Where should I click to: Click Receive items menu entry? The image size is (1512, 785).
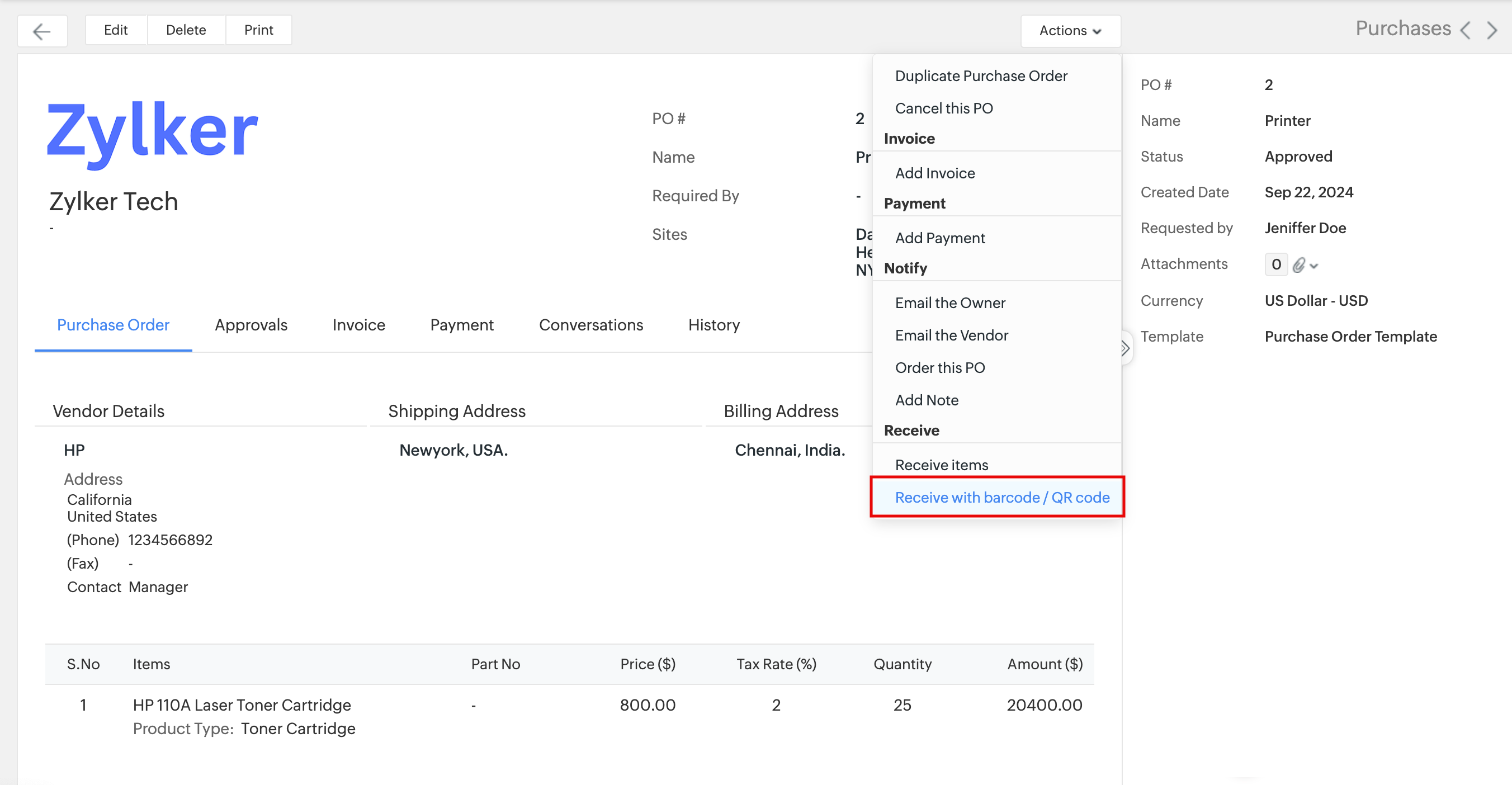tap(941, 465)
